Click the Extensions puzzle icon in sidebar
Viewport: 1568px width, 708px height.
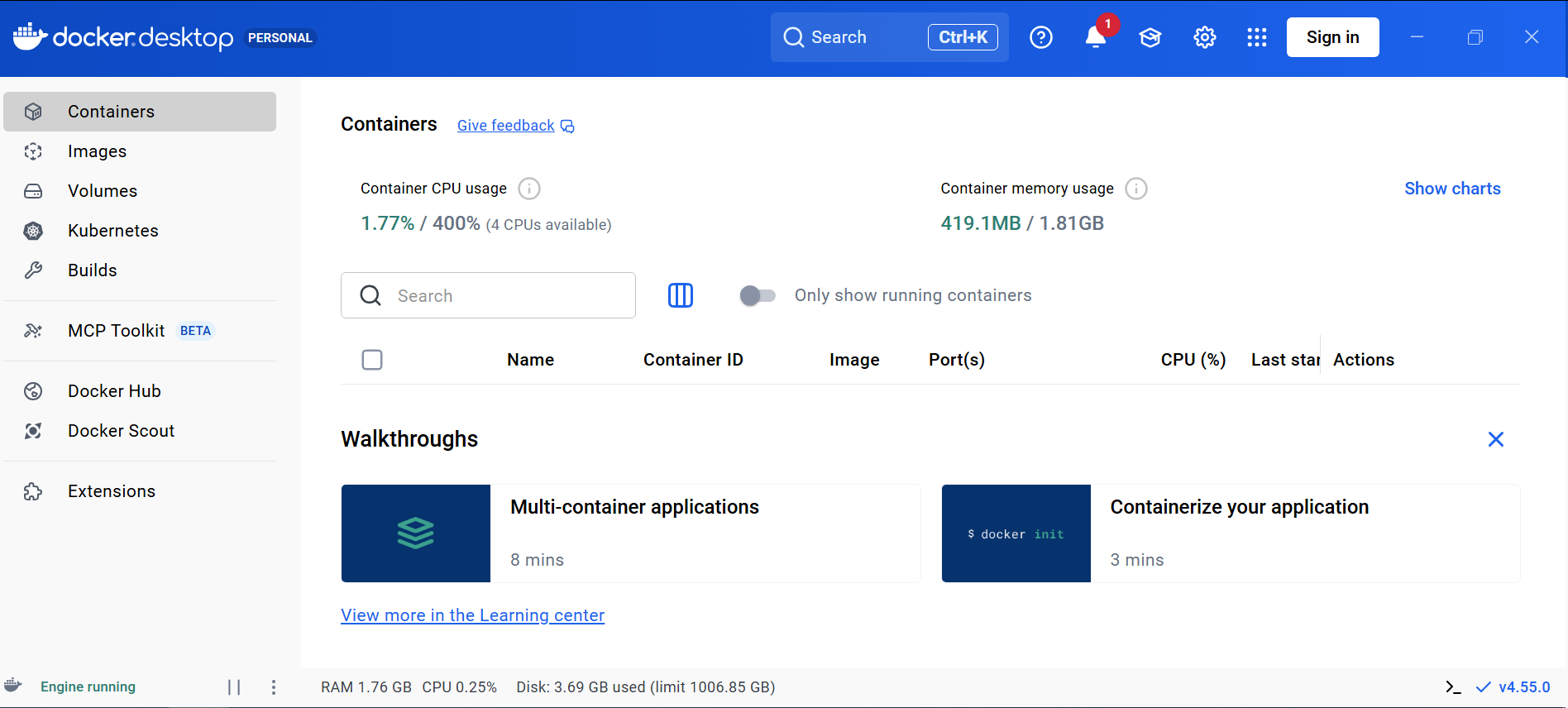pos(33,491)
